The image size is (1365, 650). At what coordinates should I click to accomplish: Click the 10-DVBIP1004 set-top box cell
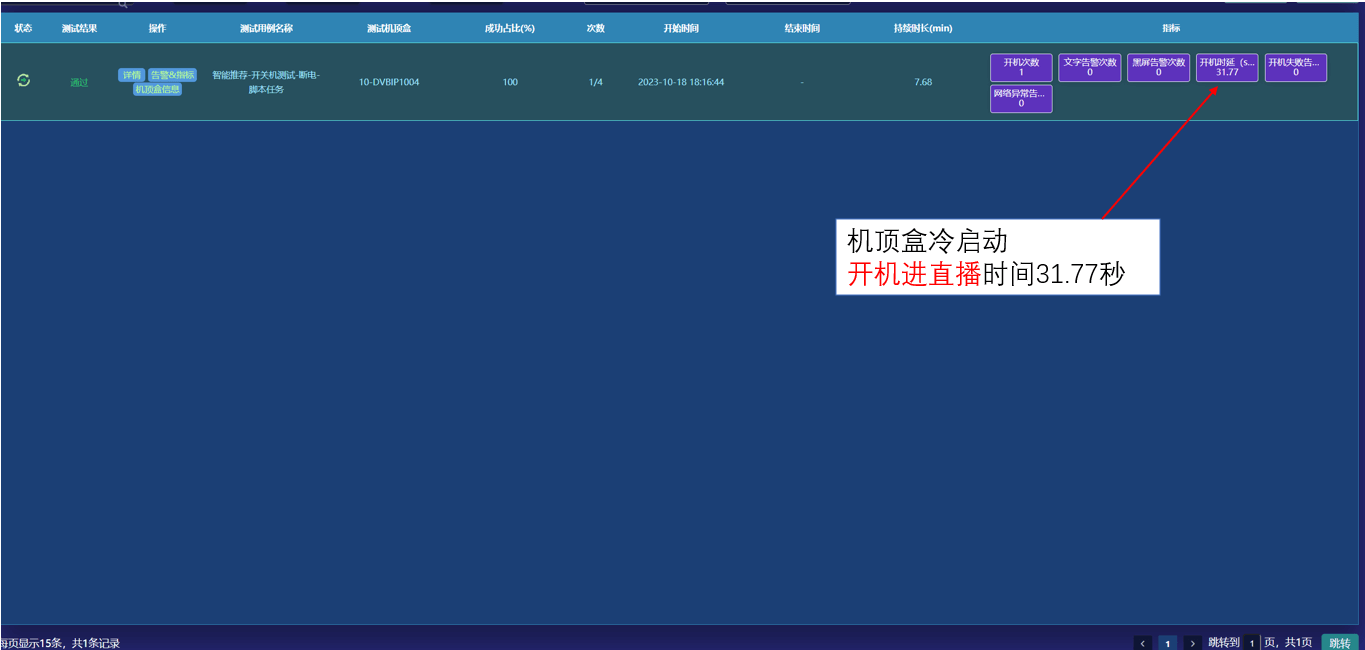[389, 82]
